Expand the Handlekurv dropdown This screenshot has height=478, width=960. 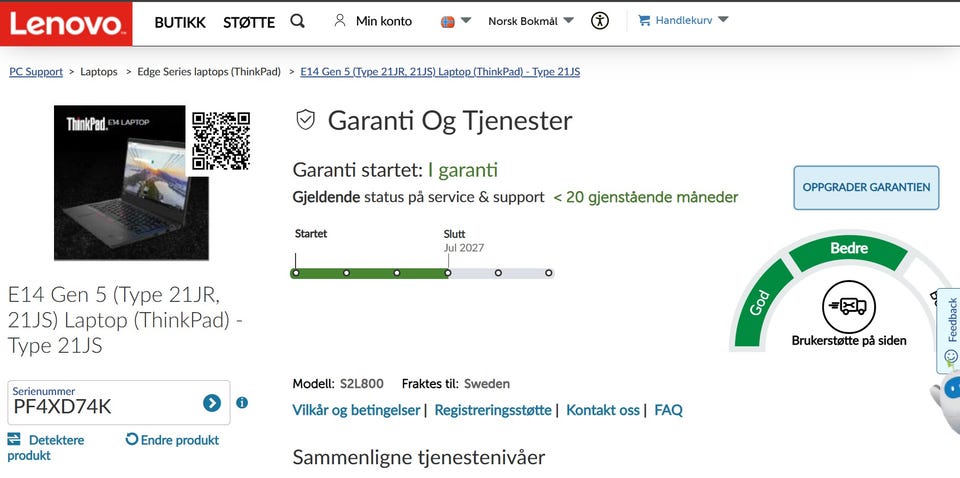tap(723, 20)
